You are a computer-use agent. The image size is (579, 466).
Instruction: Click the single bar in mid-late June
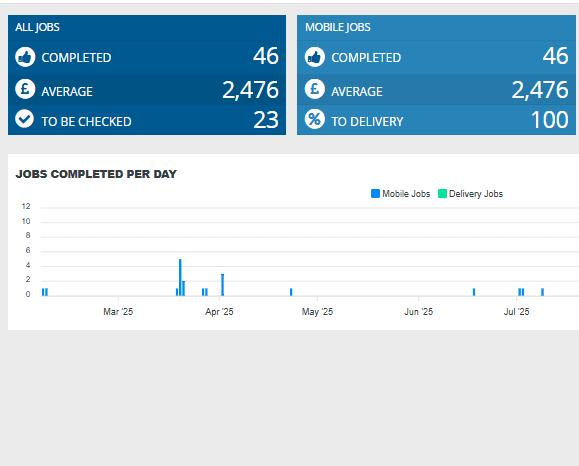pos(474,292)
